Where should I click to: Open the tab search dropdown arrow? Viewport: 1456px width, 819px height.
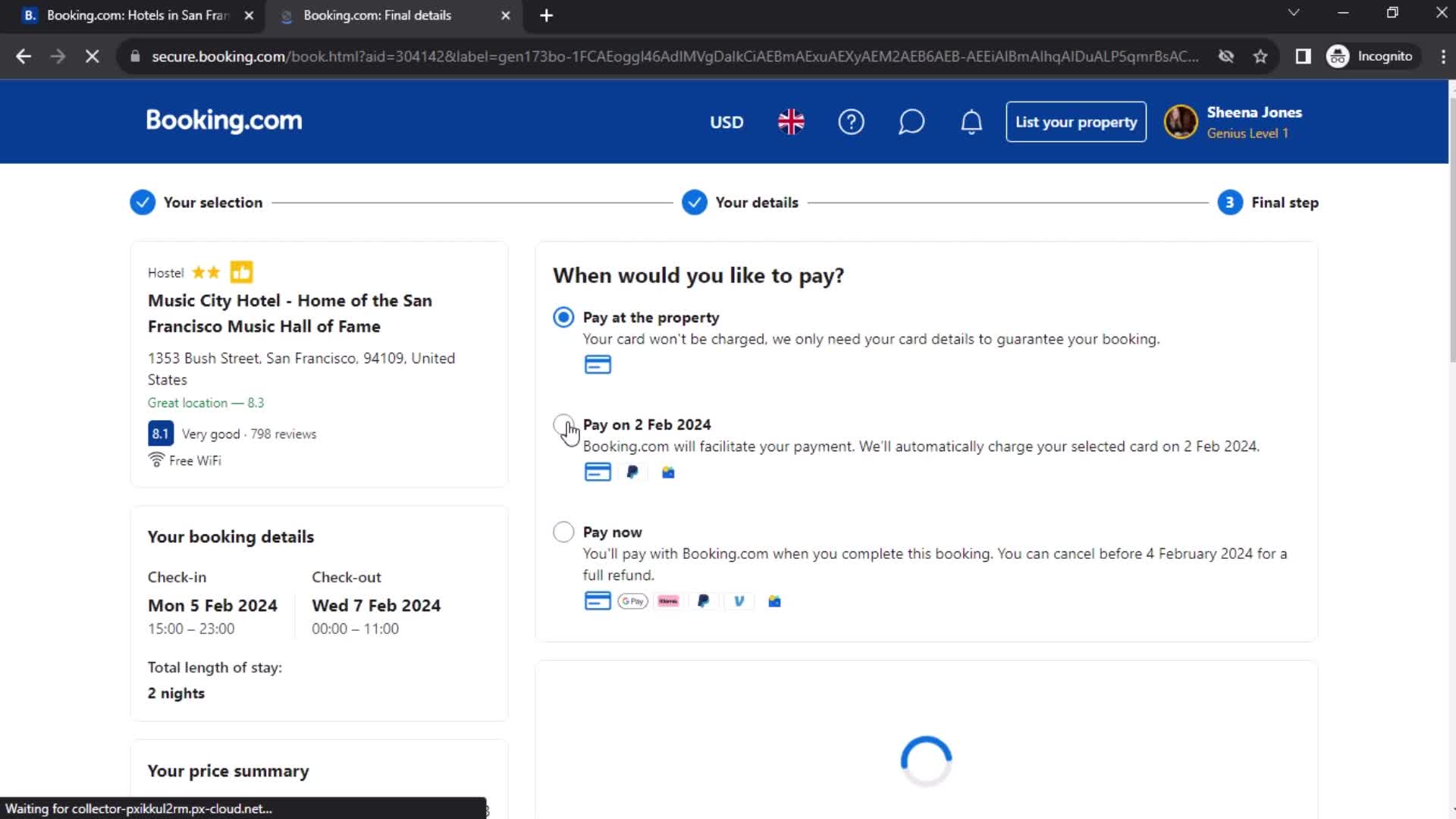coord(1294,13)
